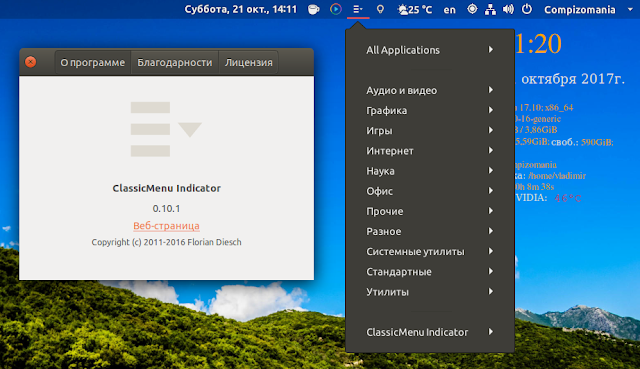The image size is (640, 369).
Task: Switch to the Благодарности tab
Action: tap(175, 62)
